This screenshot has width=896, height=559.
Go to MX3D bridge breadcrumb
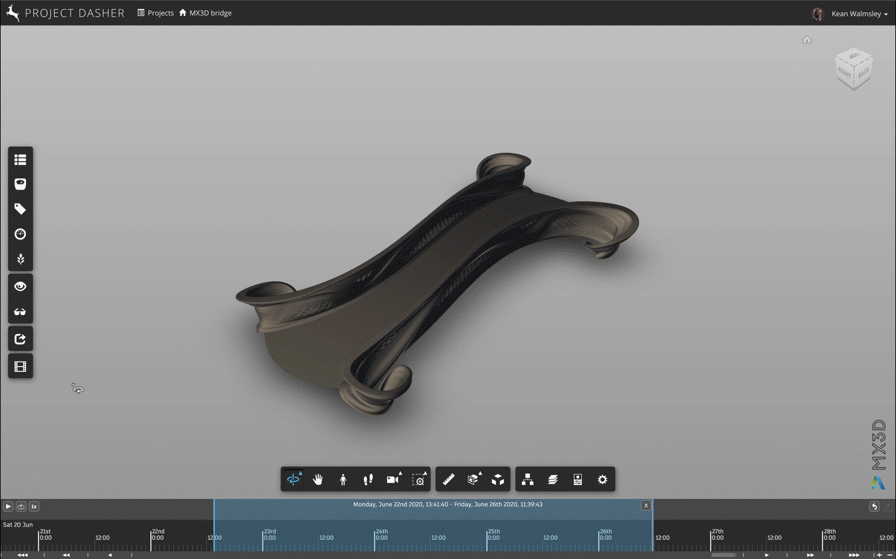(x=205, y=13)
